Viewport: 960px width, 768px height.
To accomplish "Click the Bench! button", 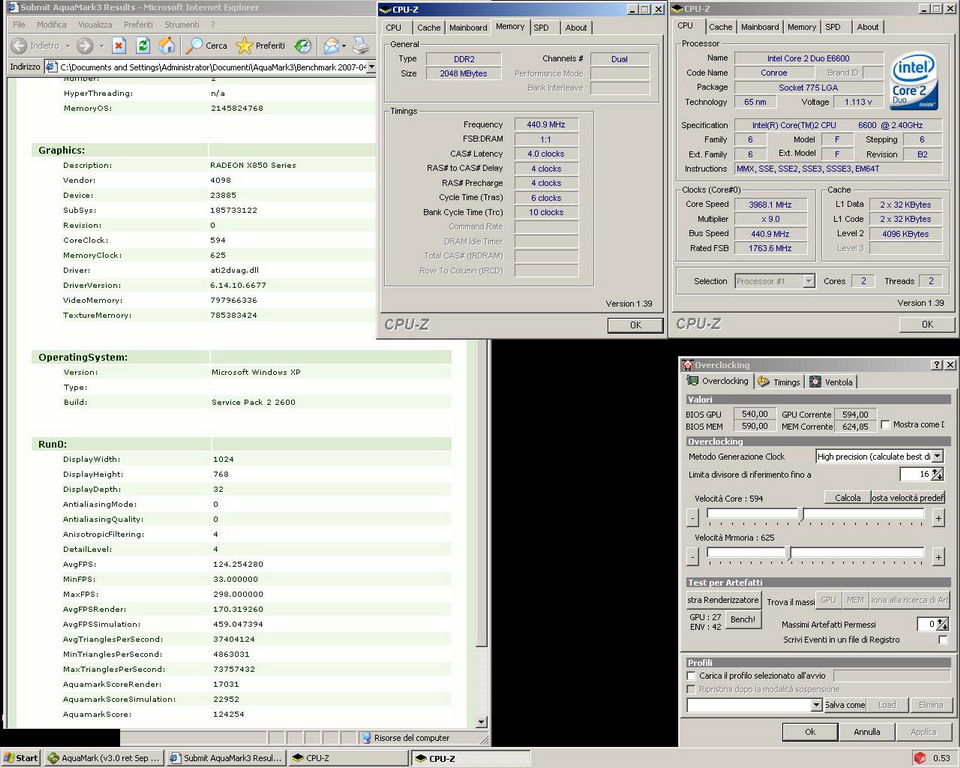I will 743,619.
